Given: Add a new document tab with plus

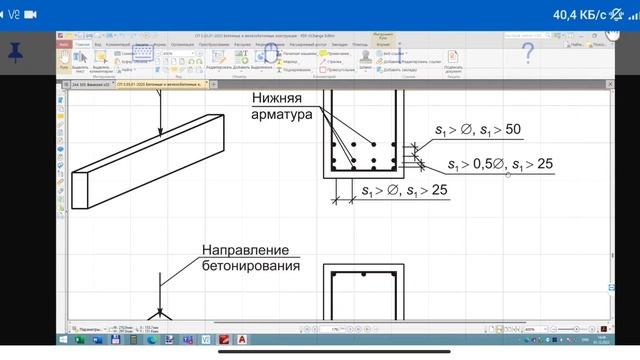Looking at the screenshot, I should click(x=213, y=84).
